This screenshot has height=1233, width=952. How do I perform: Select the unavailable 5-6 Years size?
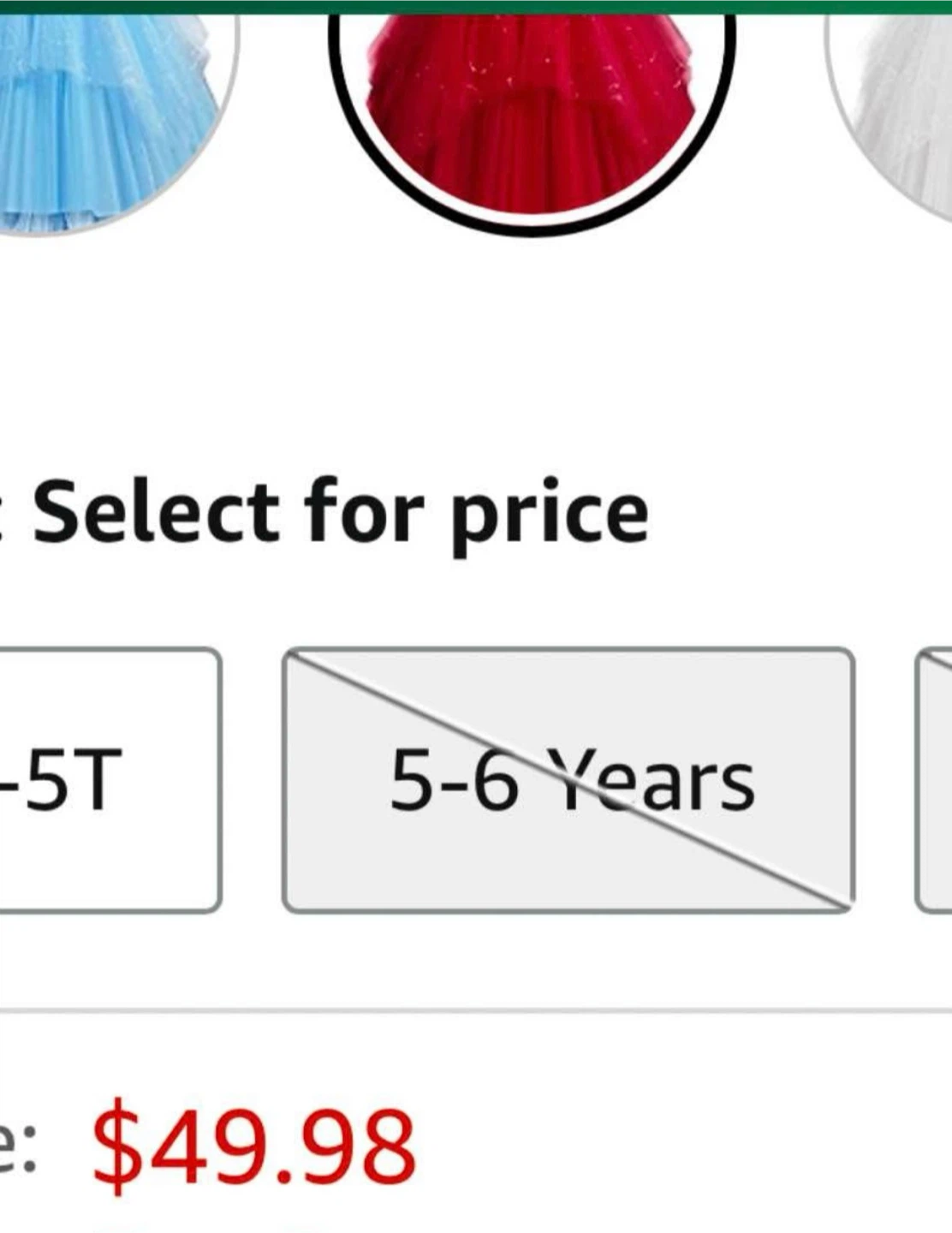coord(568,780)
